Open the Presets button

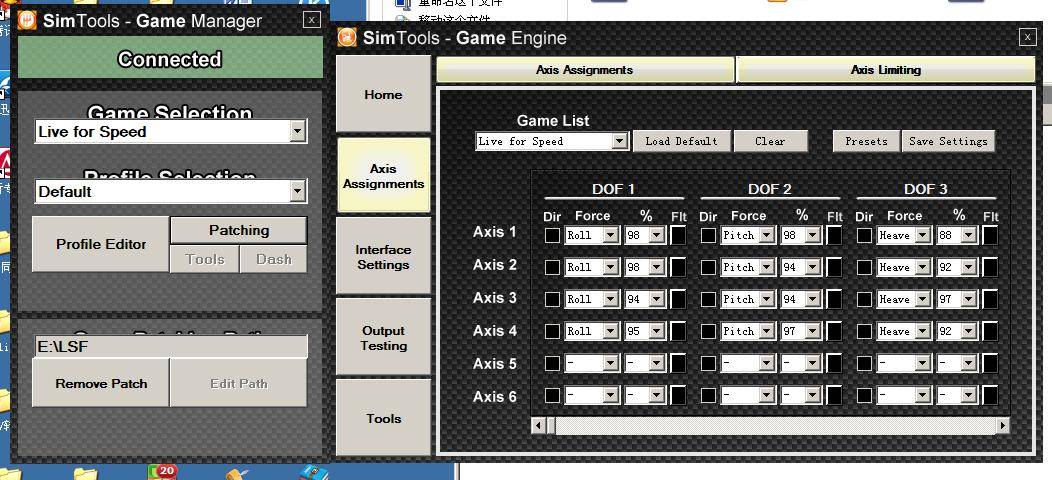(x=866, y=141)
